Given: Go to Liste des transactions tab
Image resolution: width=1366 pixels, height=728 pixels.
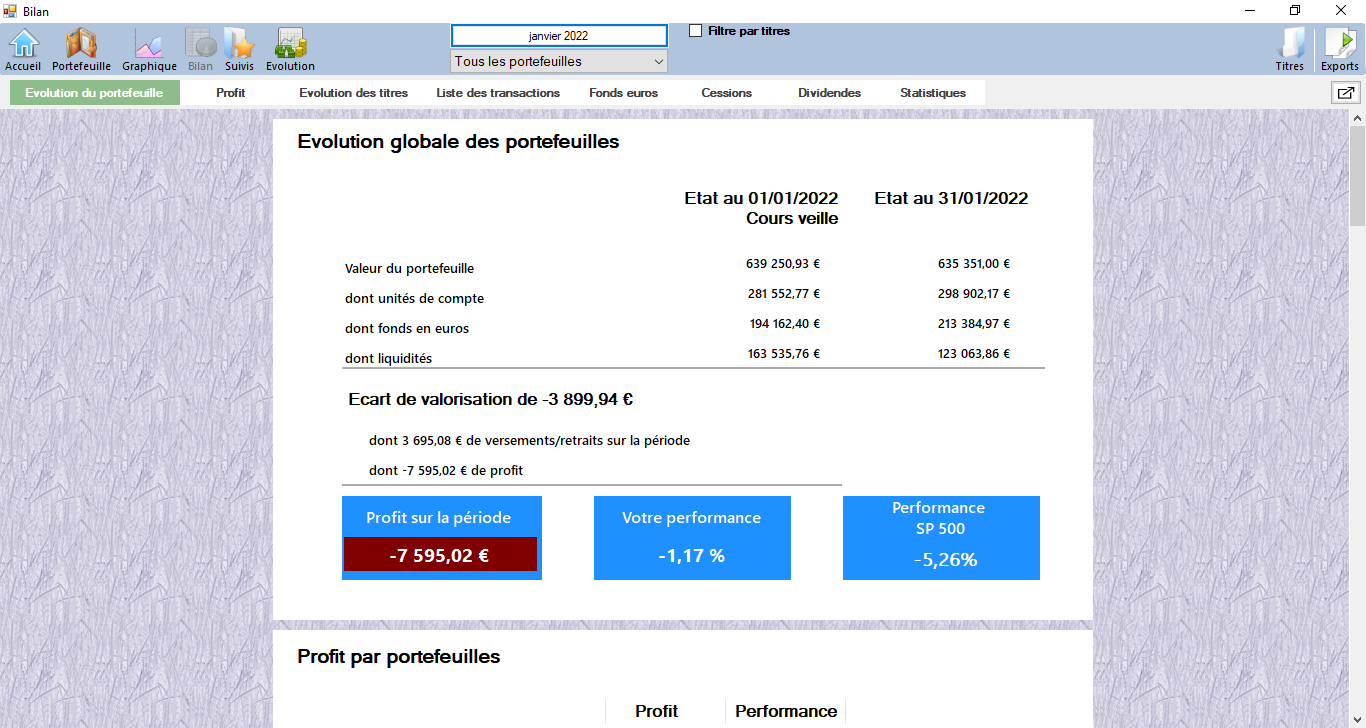Looking at the screenshot, I should pos(498,93).
